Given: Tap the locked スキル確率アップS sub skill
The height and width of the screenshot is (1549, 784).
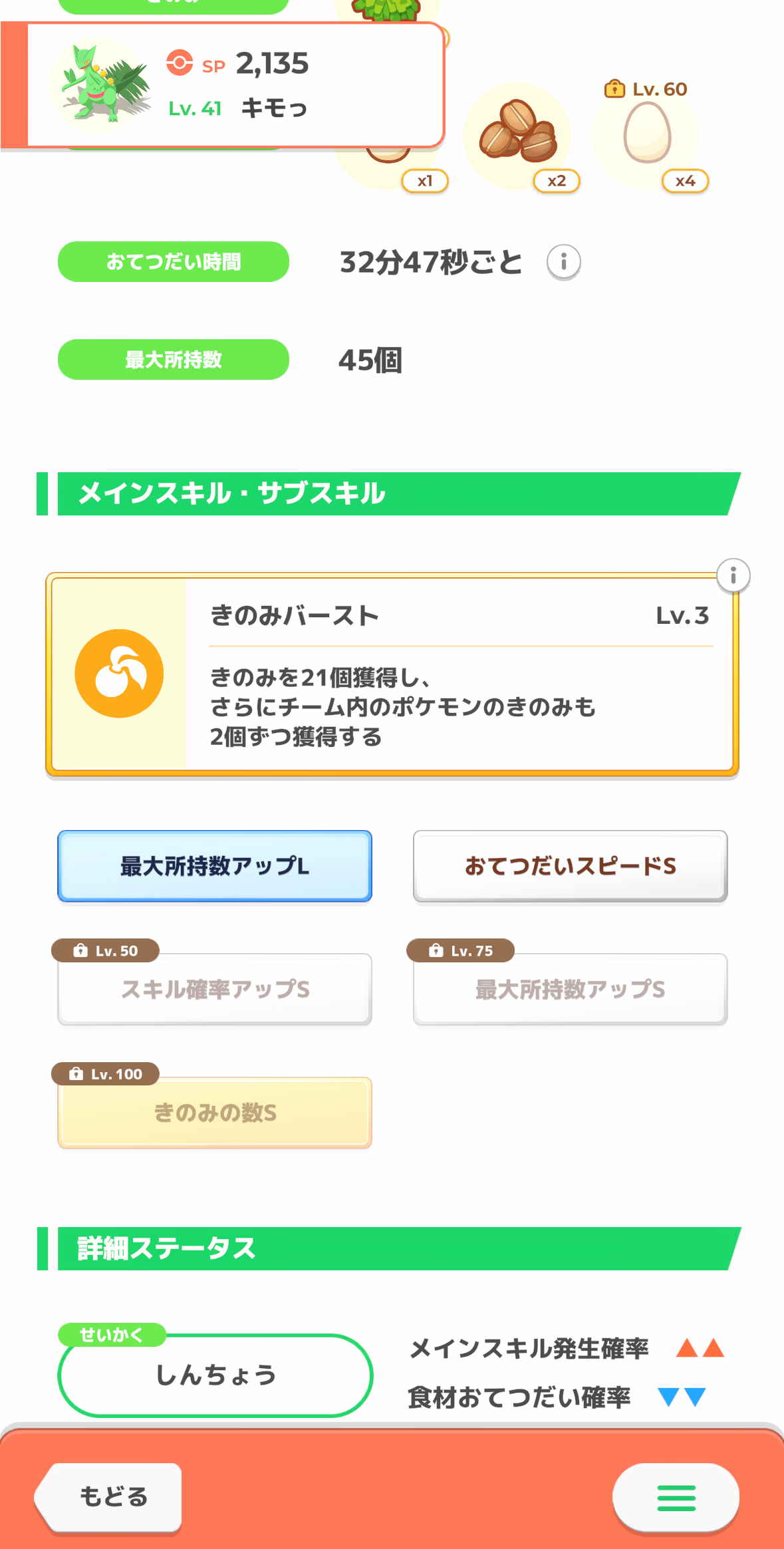Looking at the screenshot, I should tap(215, 989).
